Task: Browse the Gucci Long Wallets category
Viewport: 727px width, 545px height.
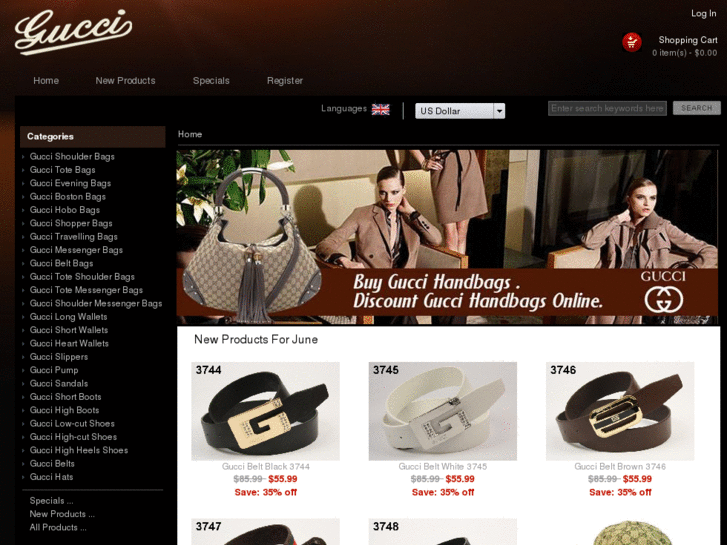Action: point(68,317)
